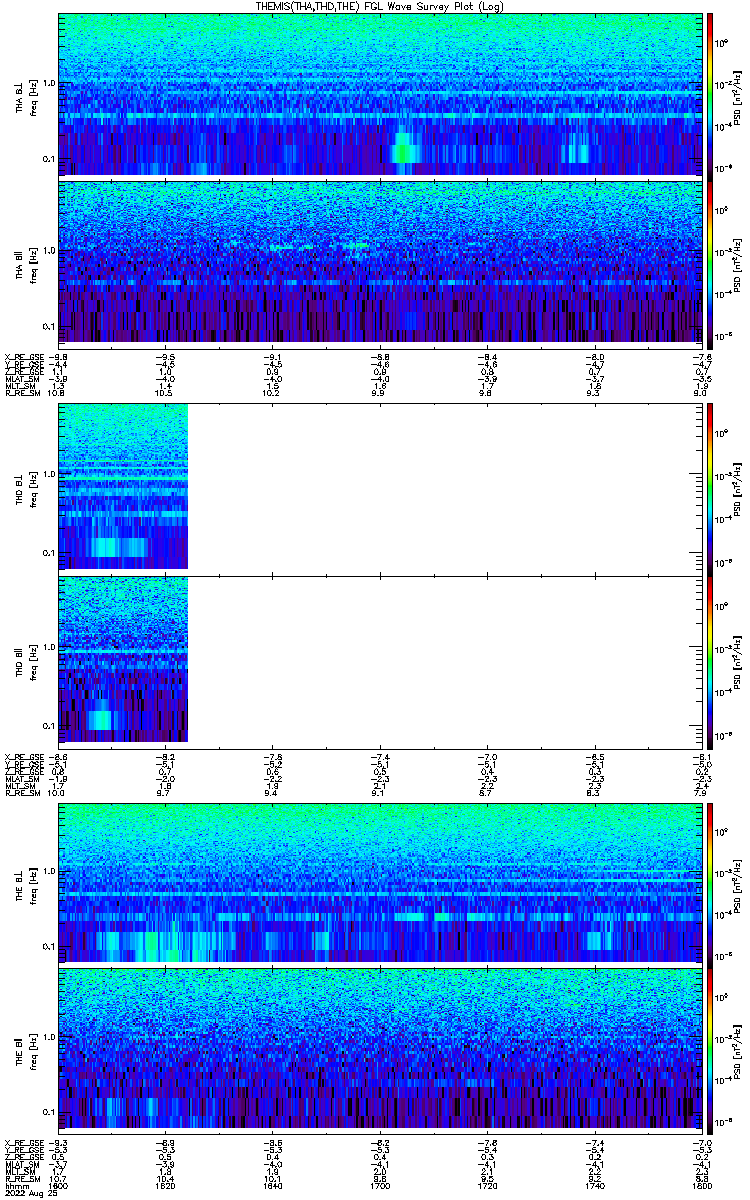Click the 1700 time tick label
The height and width of the screenshot is (1200, 750).
[379, 1185]
